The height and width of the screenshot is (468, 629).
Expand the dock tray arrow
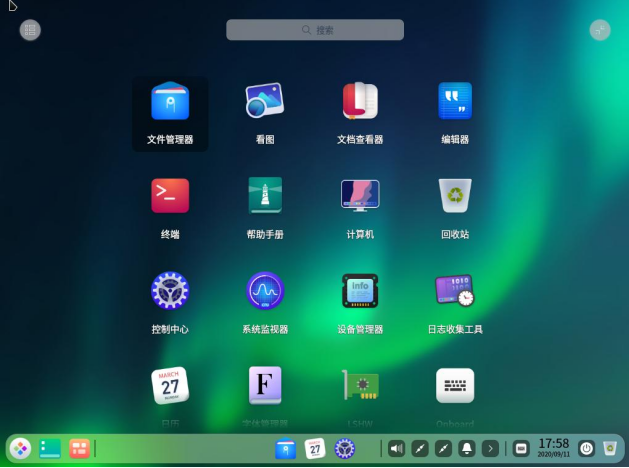pyautogui.click(x=490, y=449)
